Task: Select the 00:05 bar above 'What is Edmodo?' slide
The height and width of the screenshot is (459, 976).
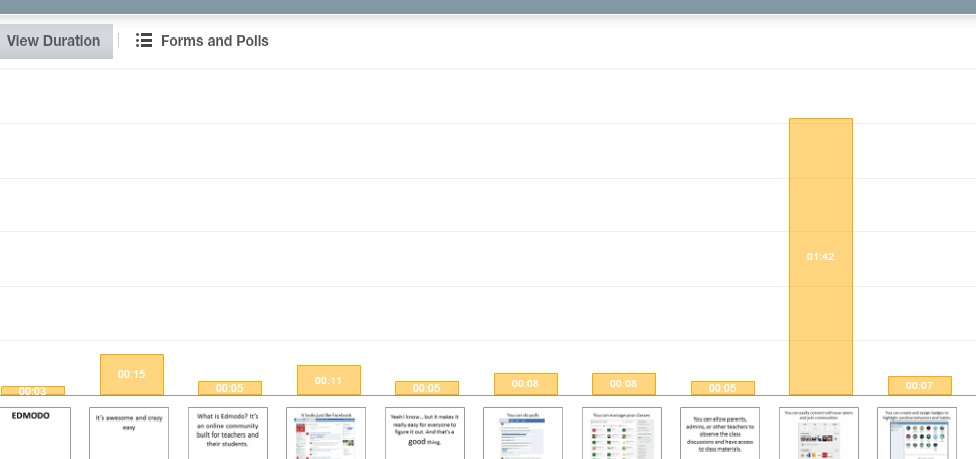Action: point(229,388)
